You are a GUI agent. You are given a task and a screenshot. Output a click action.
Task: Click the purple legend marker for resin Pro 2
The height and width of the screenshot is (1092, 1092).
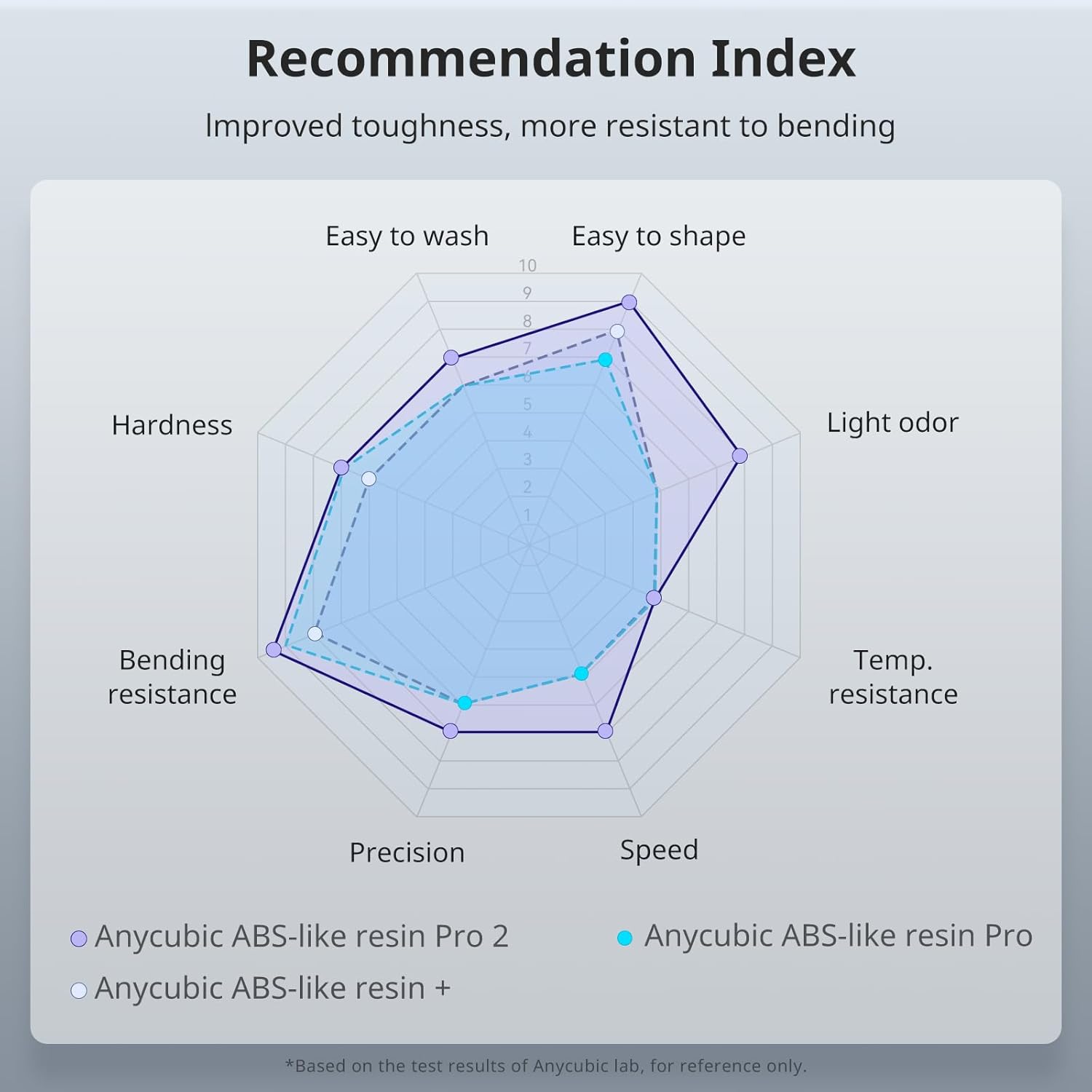[x=79, y=938]
